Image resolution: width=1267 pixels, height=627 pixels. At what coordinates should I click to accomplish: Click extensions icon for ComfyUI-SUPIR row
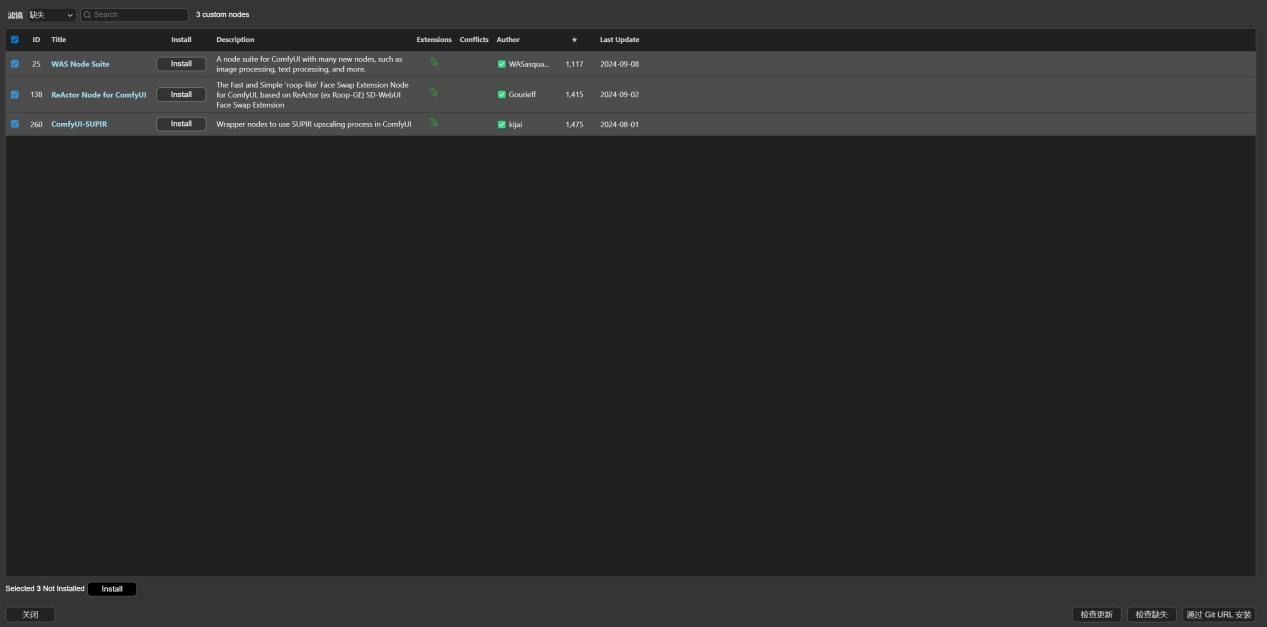[x=434, y=123]
